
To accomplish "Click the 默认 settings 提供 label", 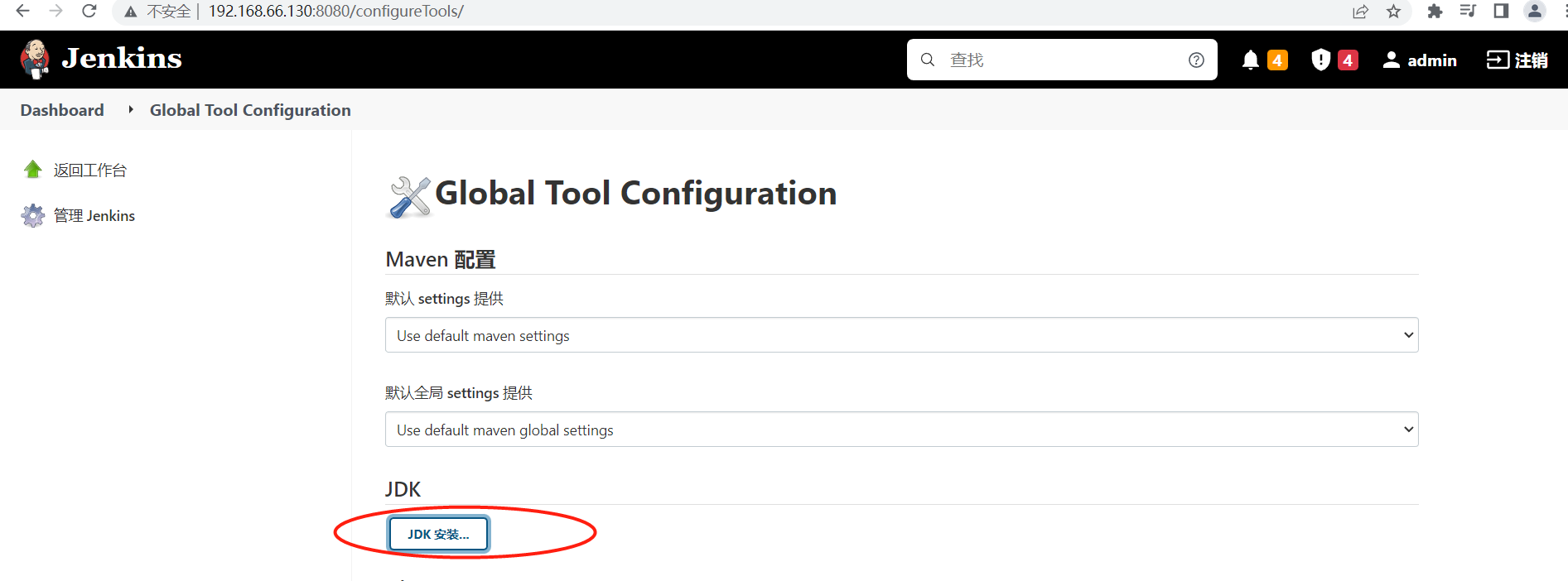I will point(444,299).
